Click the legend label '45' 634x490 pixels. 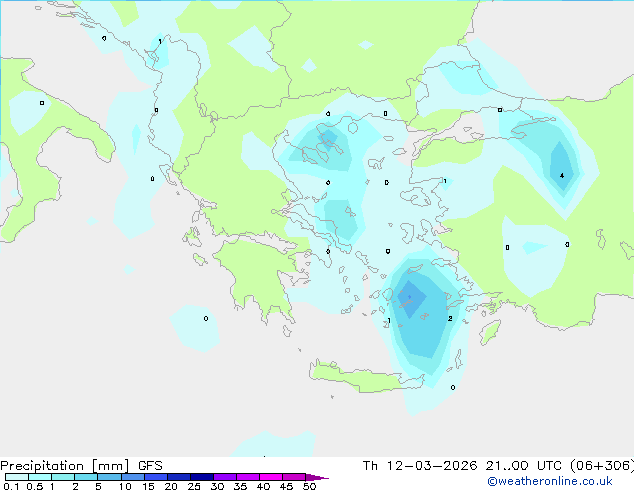[286, 486]
